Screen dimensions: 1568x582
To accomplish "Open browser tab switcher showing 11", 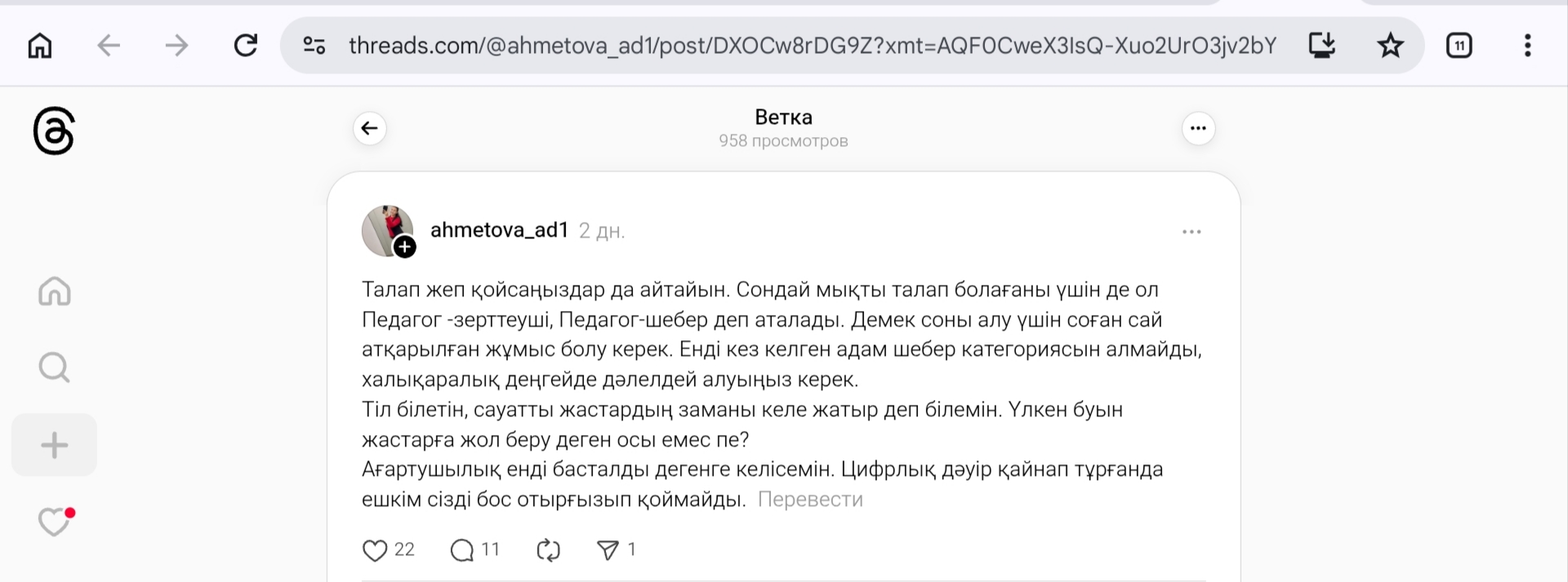I will pos(1459,45).
